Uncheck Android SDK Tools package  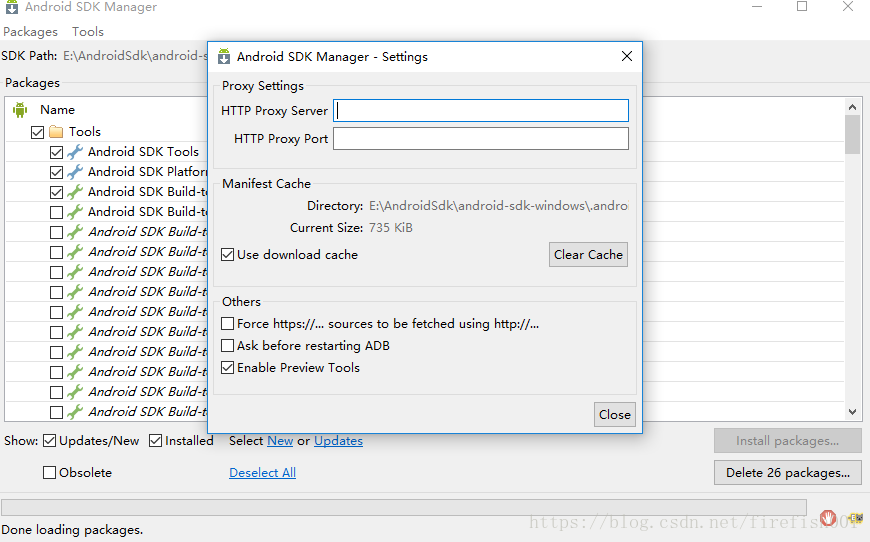tap(56, 152)
